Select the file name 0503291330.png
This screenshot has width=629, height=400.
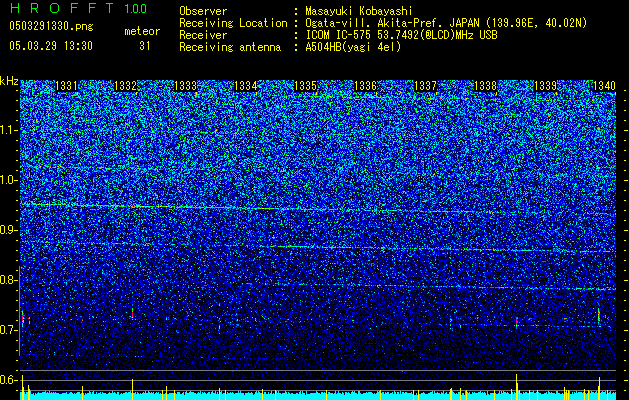(51, 27)
